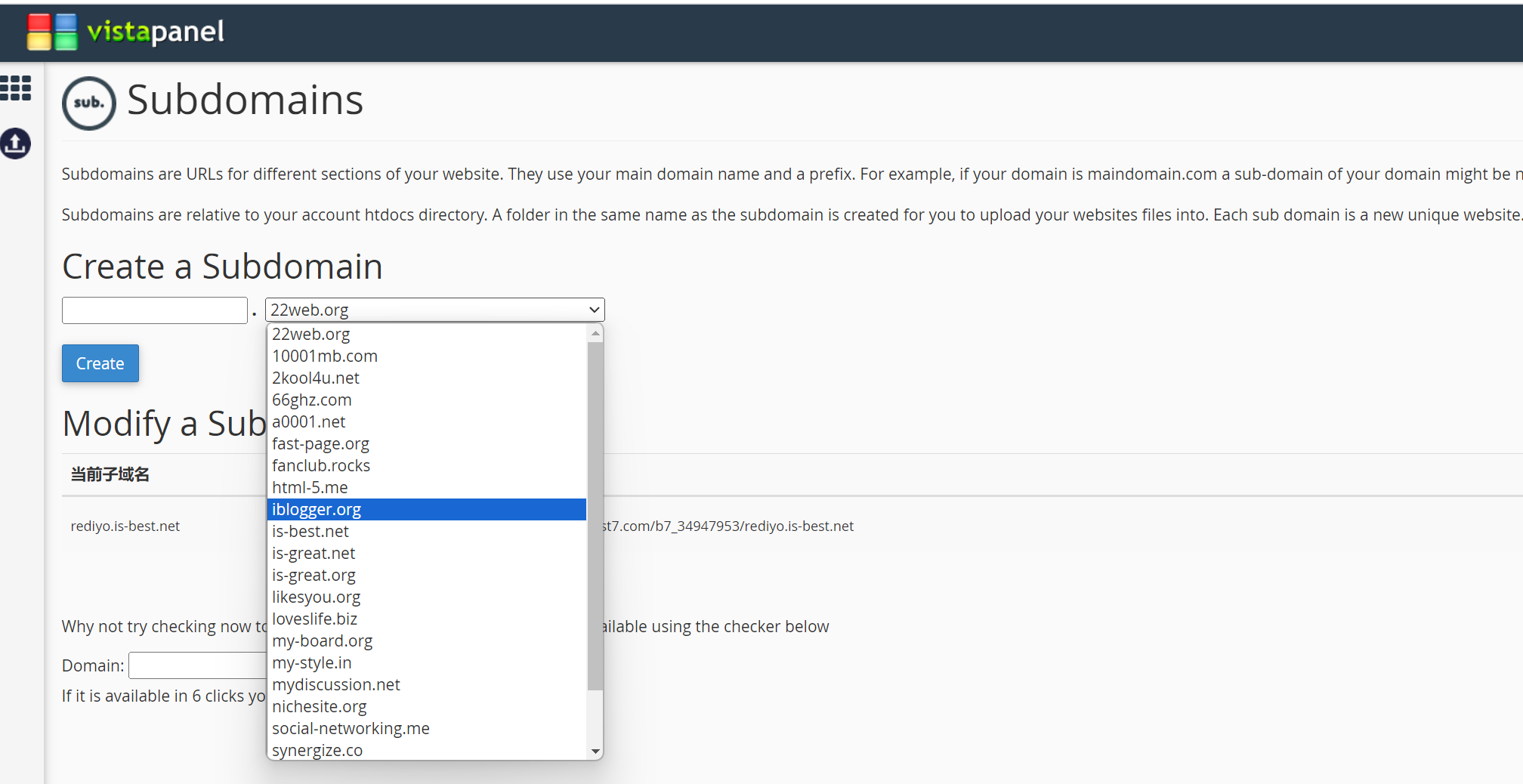Choose the highlighted iblogger.org option

point(427,509)
